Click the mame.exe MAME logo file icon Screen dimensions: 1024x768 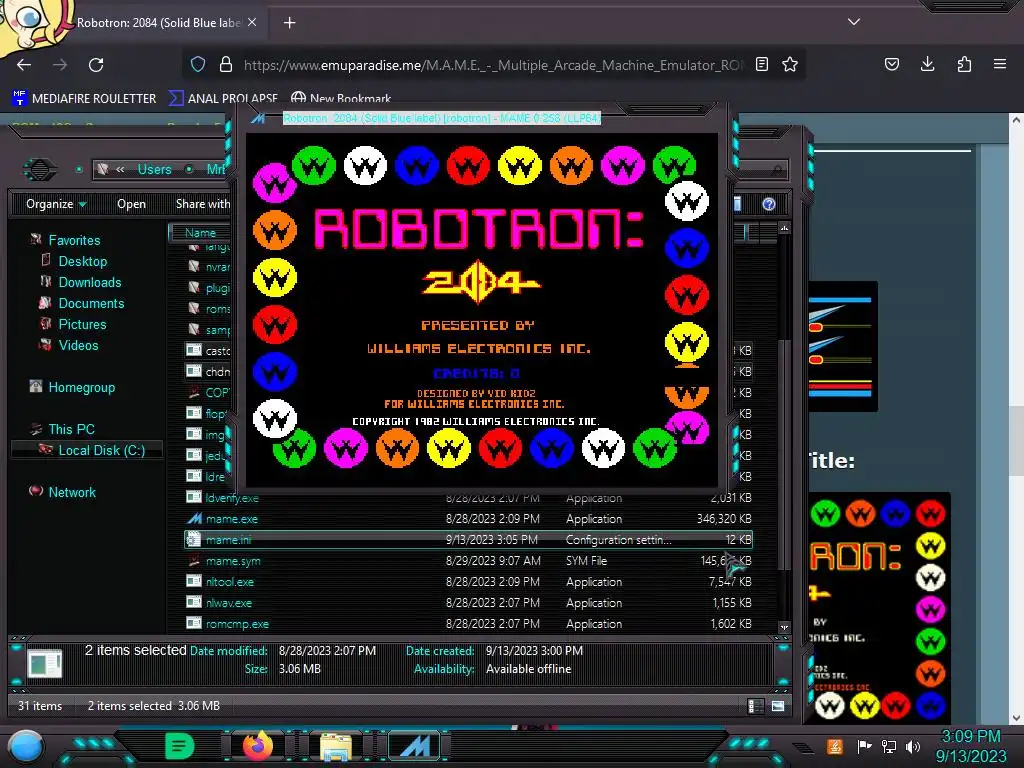tap(194, 519)
